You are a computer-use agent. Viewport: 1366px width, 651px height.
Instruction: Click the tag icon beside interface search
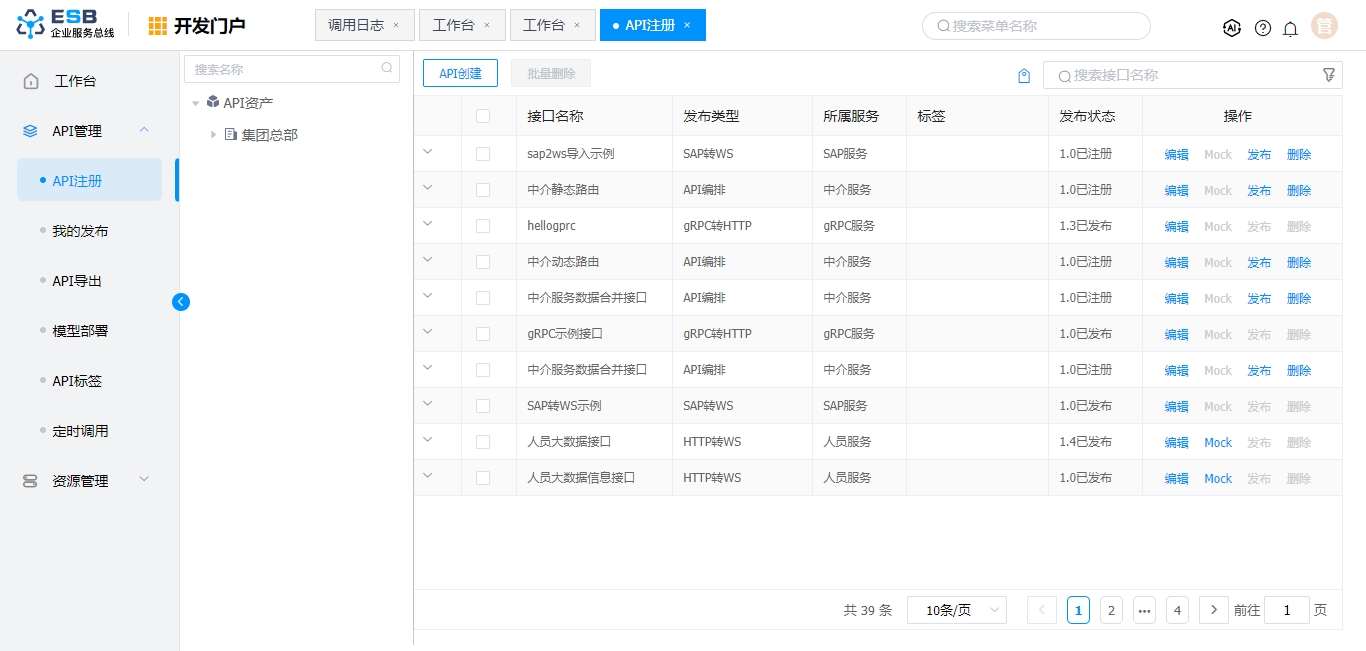[x=1024, y=76]
